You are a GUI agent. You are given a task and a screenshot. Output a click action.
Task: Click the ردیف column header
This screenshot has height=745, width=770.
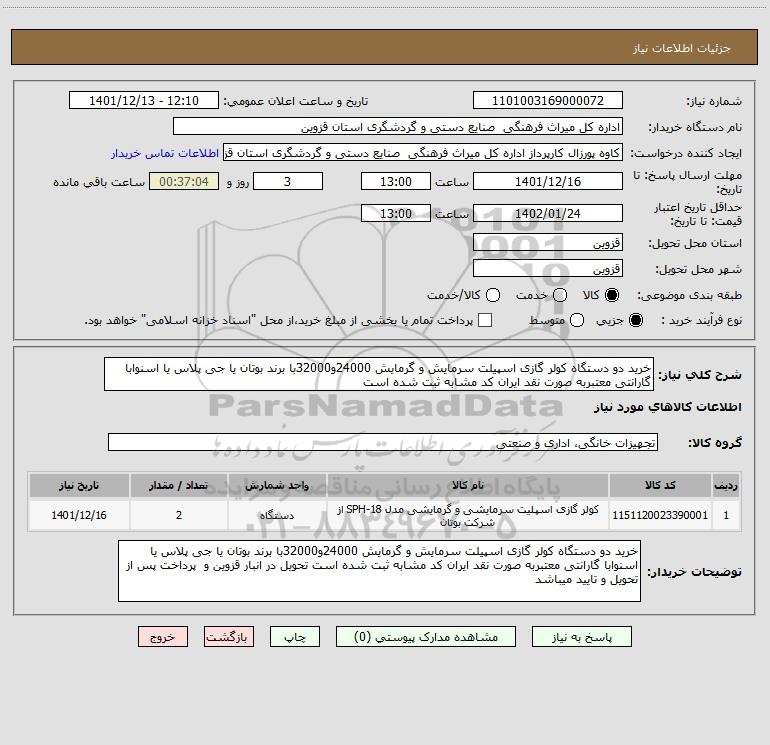pyautogui.click(x=726, y=486)
